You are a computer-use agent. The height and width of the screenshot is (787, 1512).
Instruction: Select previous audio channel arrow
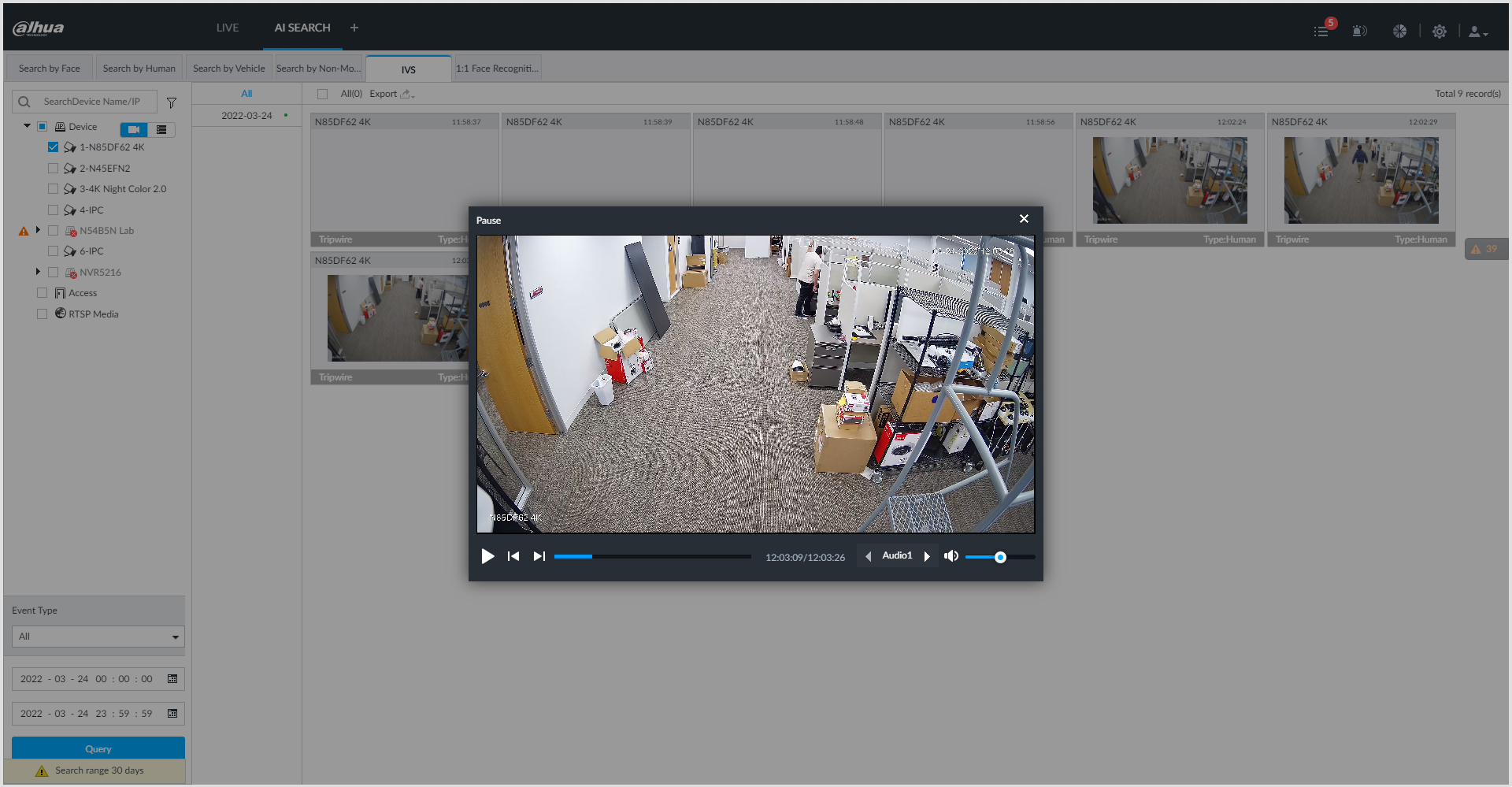coord(869,556)
